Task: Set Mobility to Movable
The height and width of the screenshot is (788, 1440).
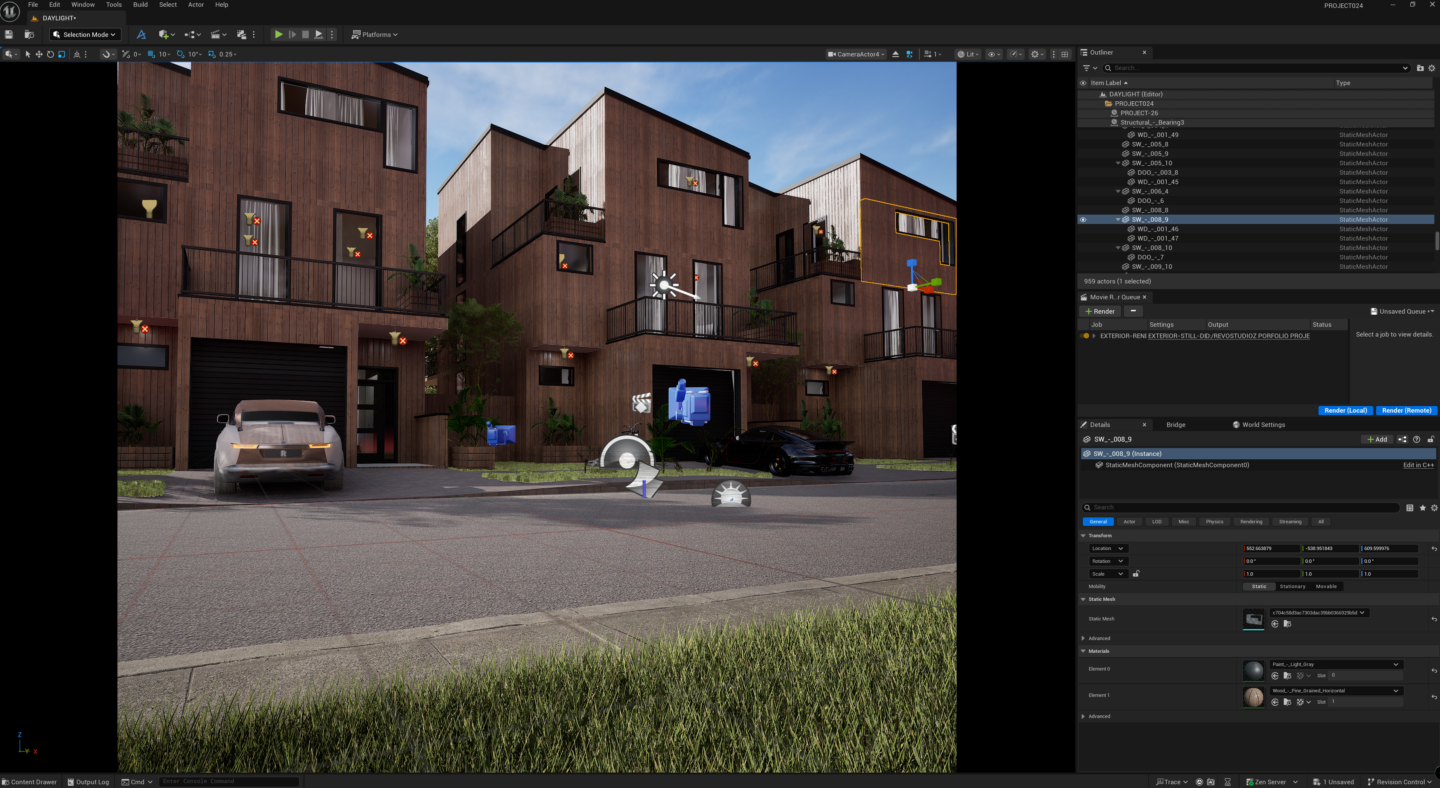Action: (x=1326, y=587)
